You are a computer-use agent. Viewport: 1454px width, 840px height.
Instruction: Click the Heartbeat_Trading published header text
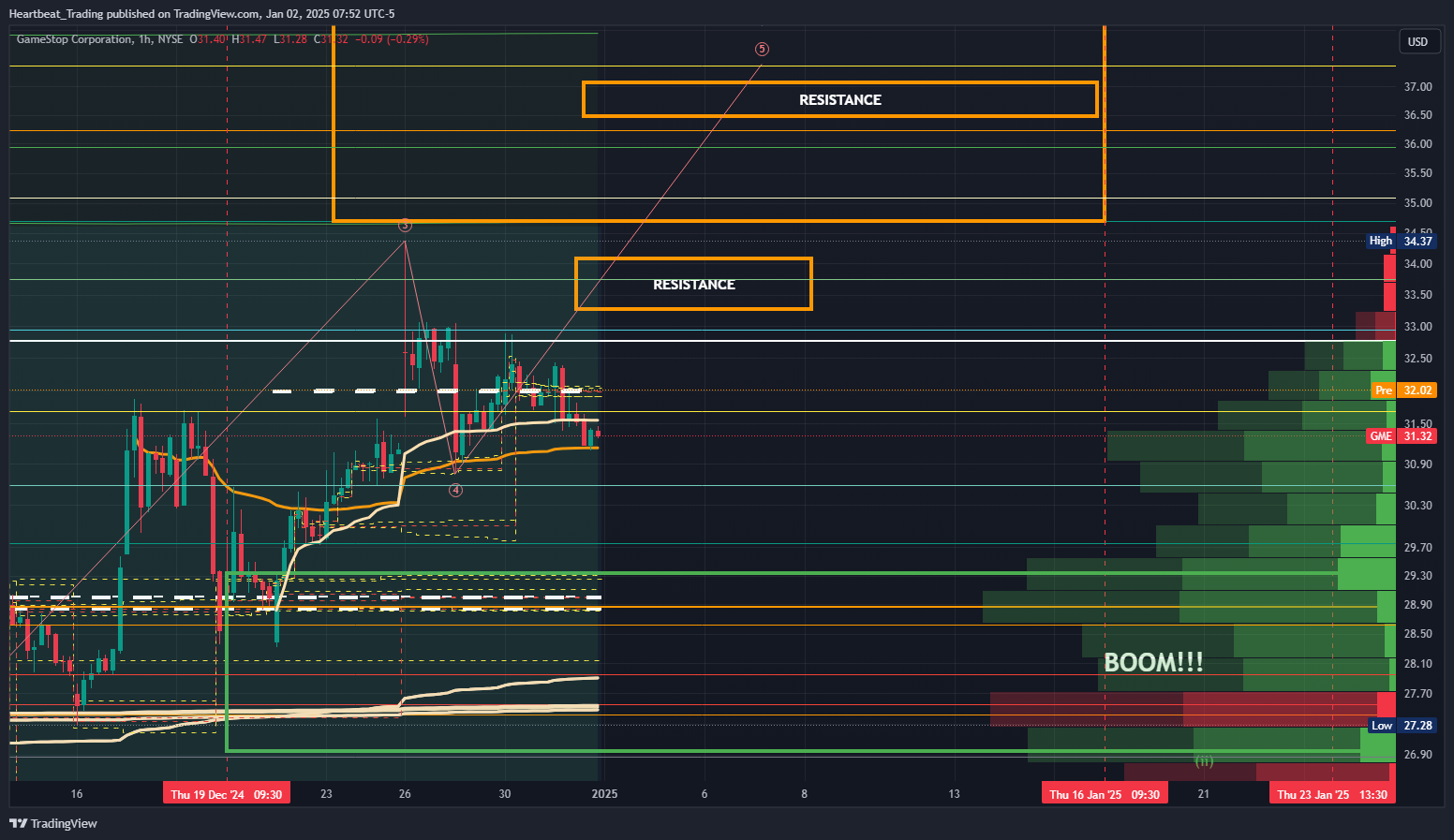[201, 14]
